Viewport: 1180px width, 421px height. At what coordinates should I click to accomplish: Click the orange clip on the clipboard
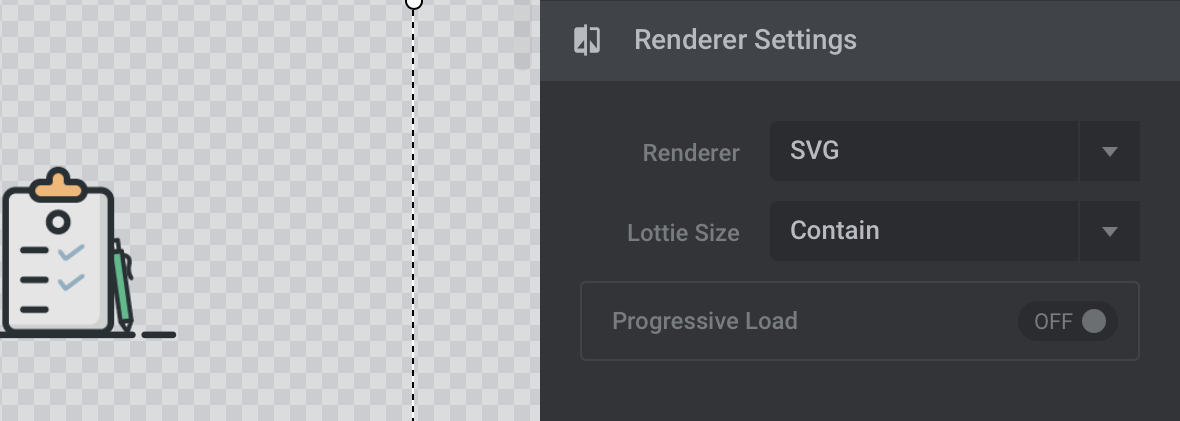(58, 185)
